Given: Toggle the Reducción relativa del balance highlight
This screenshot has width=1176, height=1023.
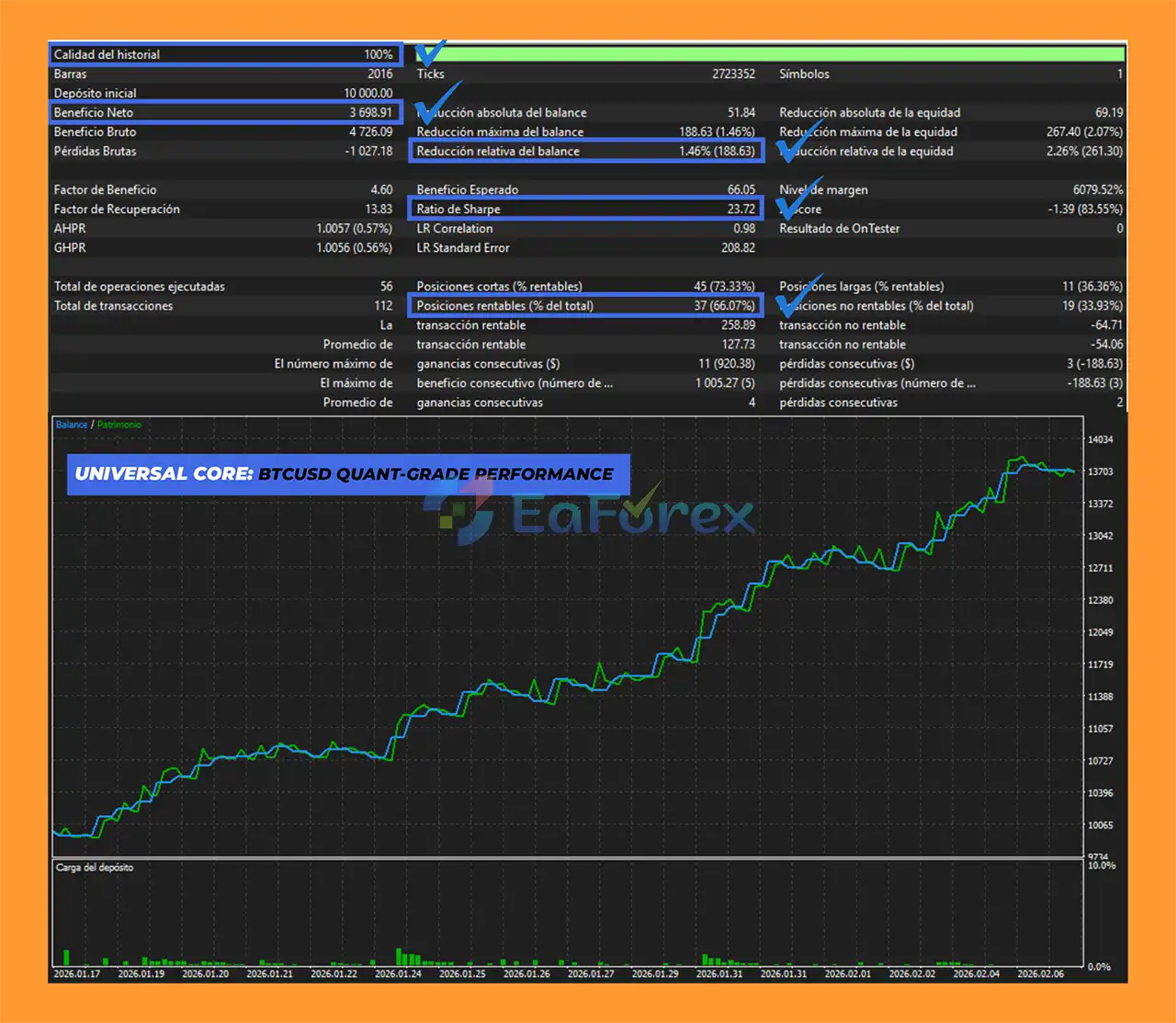Looking at the screenshot, I should click(x=585, y=150).
